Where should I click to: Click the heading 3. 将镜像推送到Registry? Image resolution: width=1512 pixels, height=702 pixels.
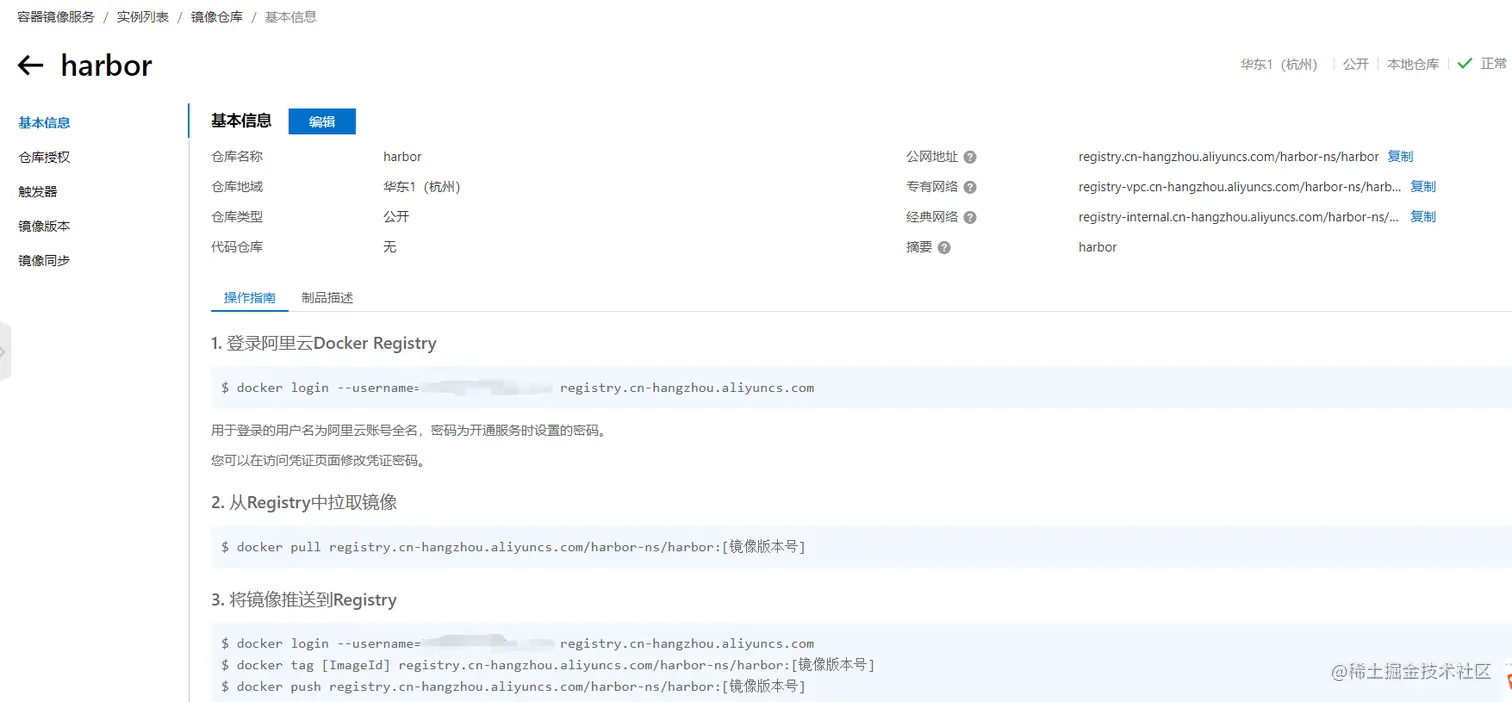pyautogui.click(x=304, y=600)
